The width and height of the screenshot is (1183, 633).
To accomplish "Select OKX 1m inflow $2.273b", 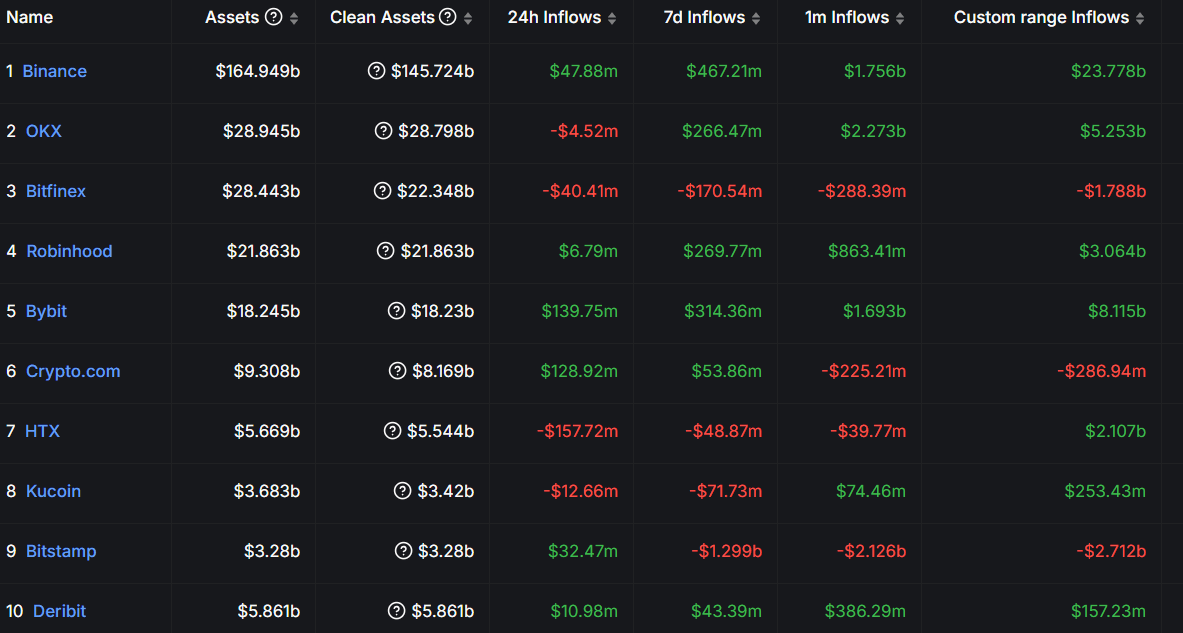I will coord(874,131).
